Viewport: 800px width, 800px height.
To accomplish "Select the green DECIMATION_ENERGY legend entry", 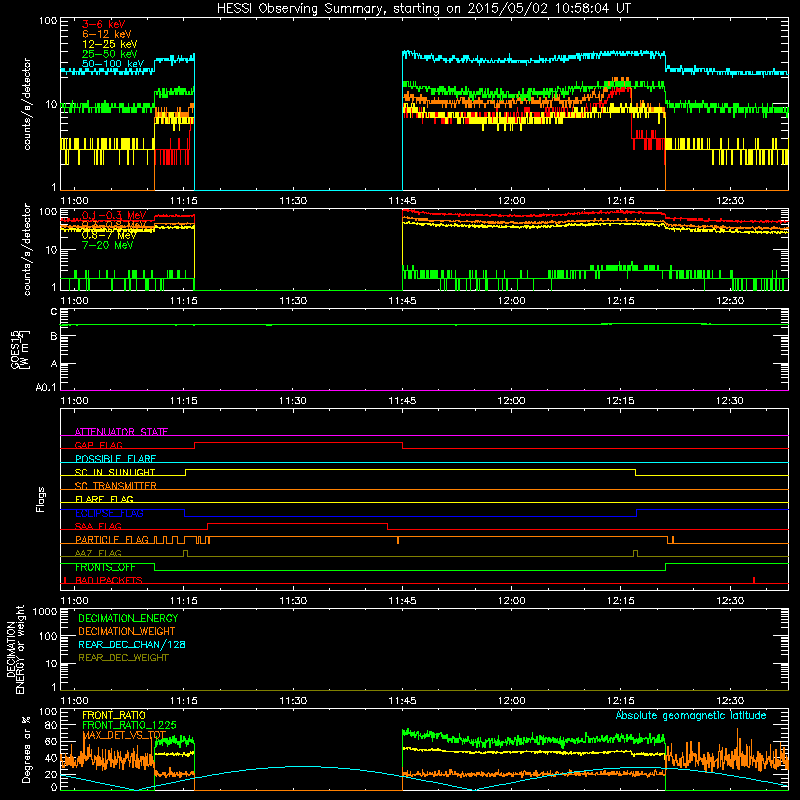I will click(128, 618).
